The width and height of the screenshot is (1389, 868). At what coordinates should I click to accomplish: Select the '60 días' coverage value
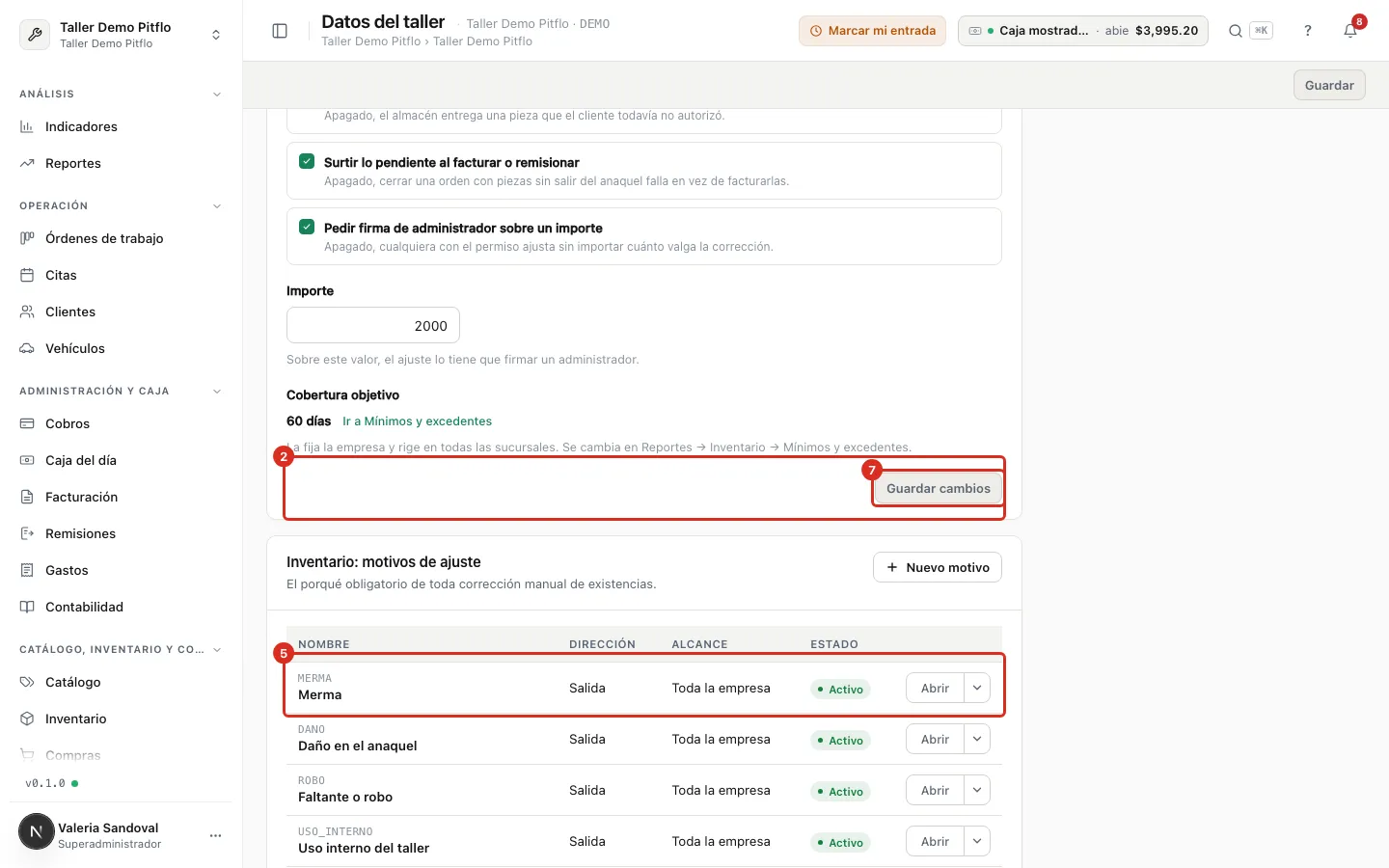[x=309, y=421]
